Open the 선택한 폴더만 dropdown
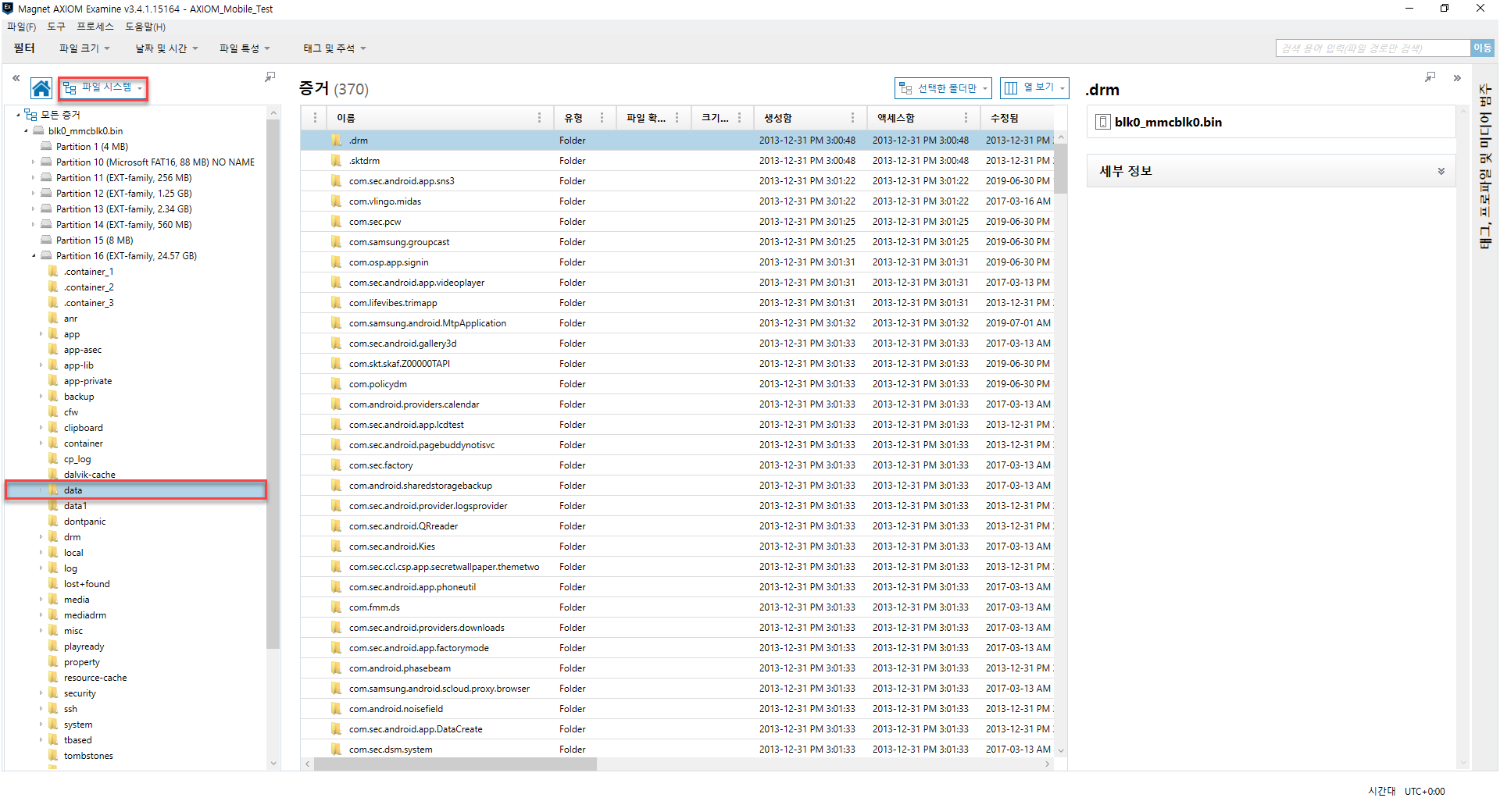 [x=943, y=88]
